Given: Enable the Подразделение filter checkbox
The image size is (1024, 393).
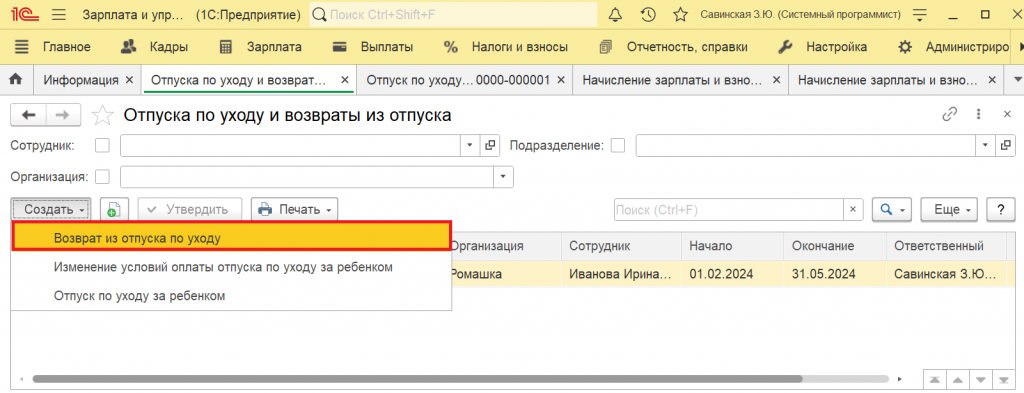Looking at the screenshot, I should (617, 146).
